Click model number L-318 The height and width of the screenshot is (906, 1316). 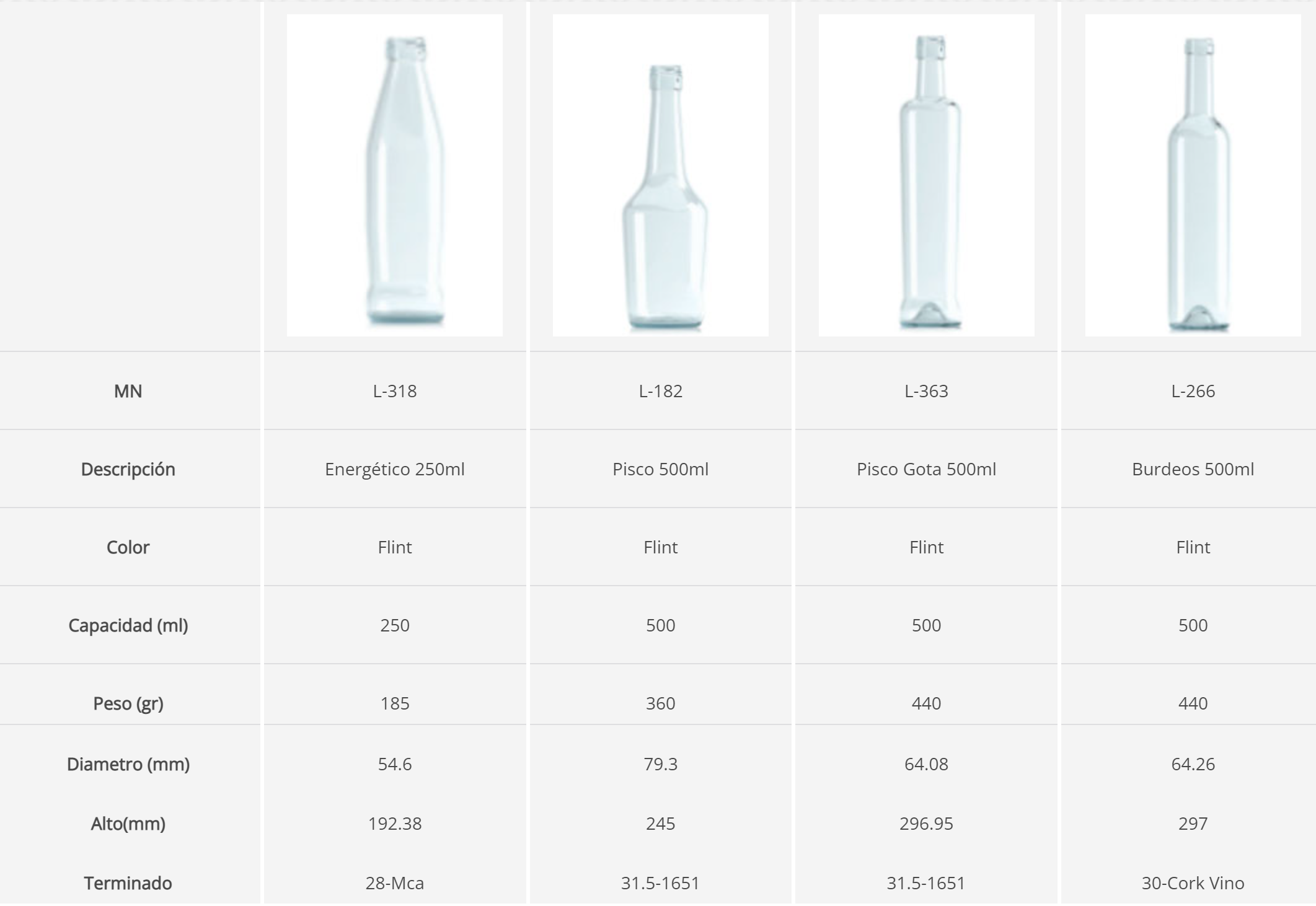pyautogui.click(x=395, y=391)
